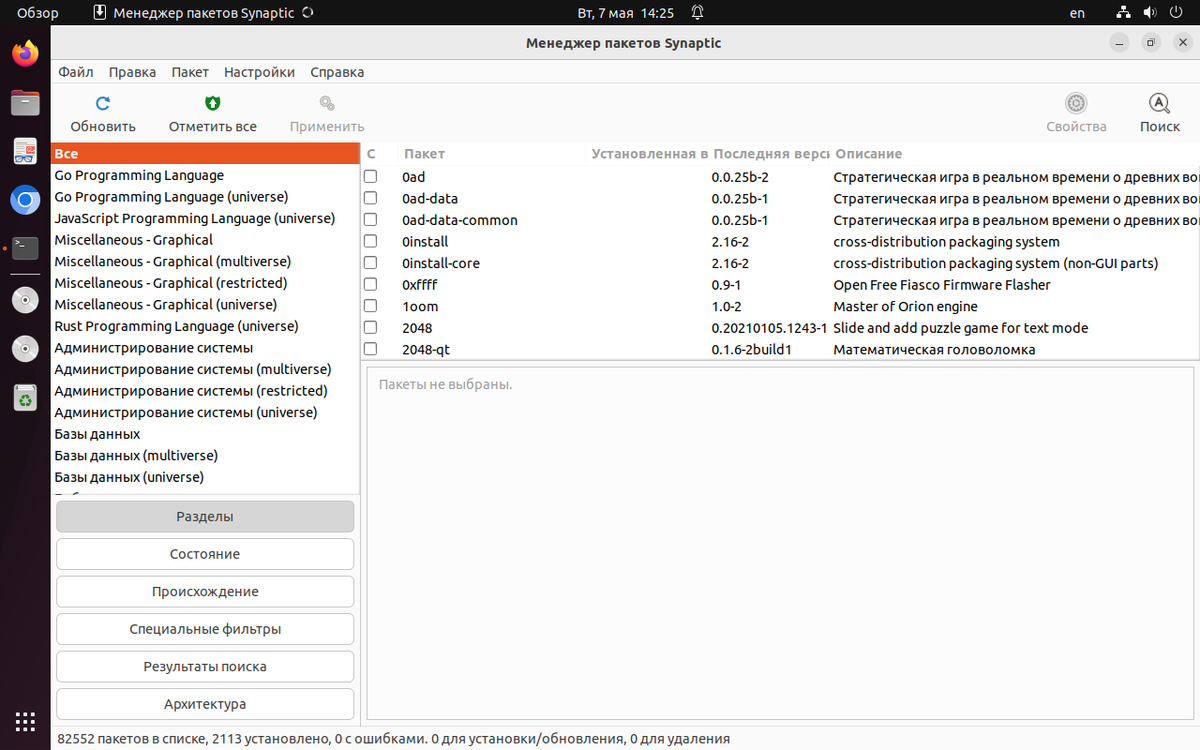
Task: Sort by the Установленная версия column header
Action: pos(648,154)
